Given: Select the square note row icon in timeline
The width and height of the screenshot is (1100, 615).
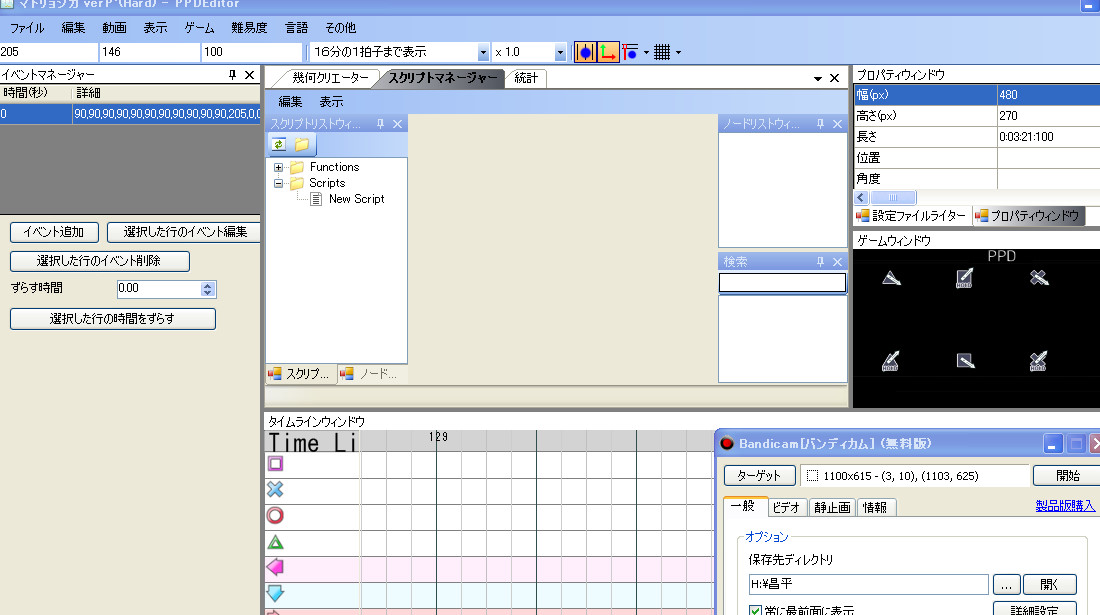Looking at the screenshot, I should (275, 464).
